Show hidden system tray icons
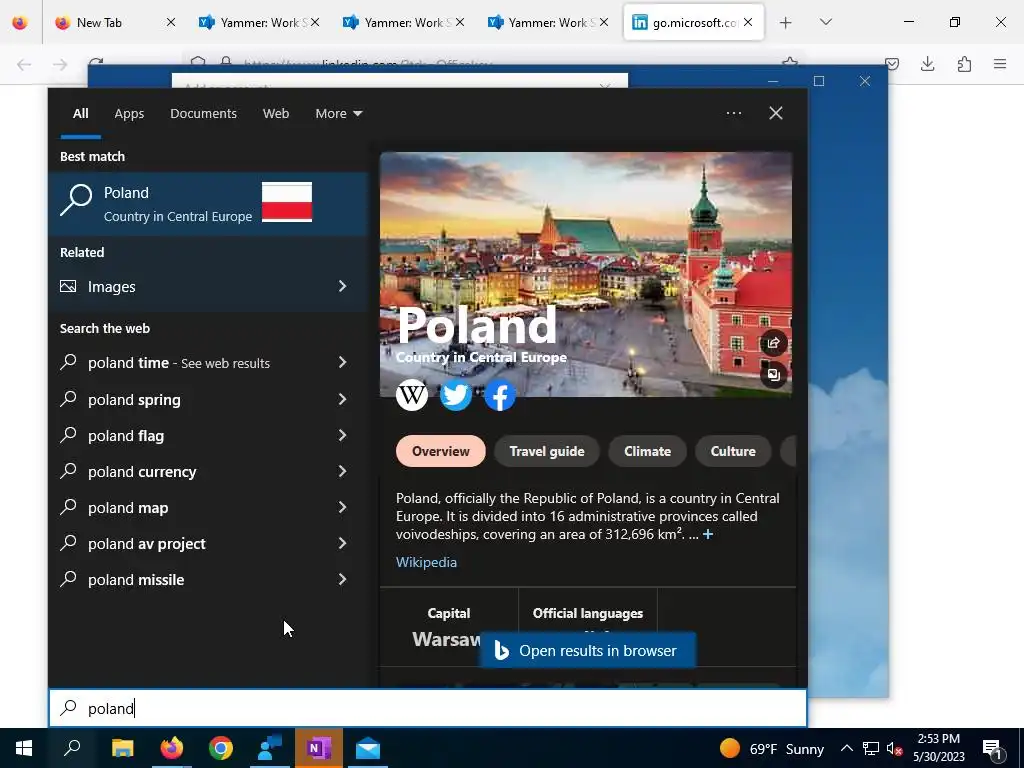1024x768 pixels. 846,748
